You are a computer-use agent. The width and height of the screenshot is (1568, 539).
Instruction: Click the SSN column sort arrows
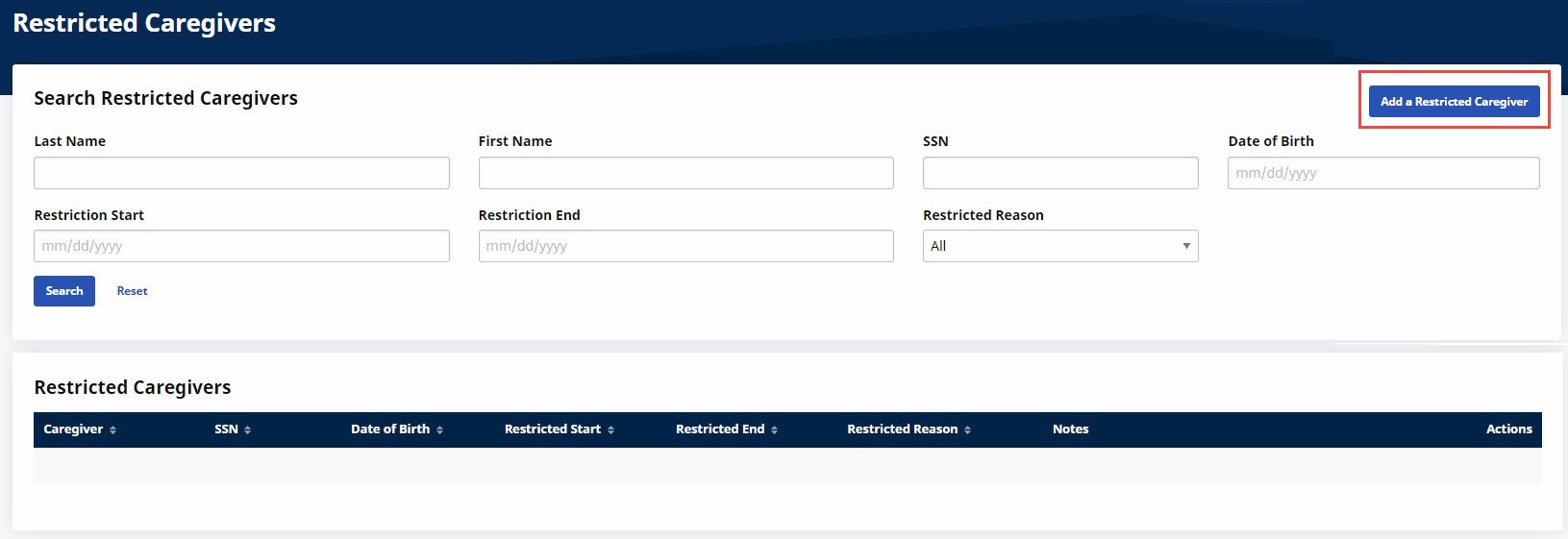247,430
